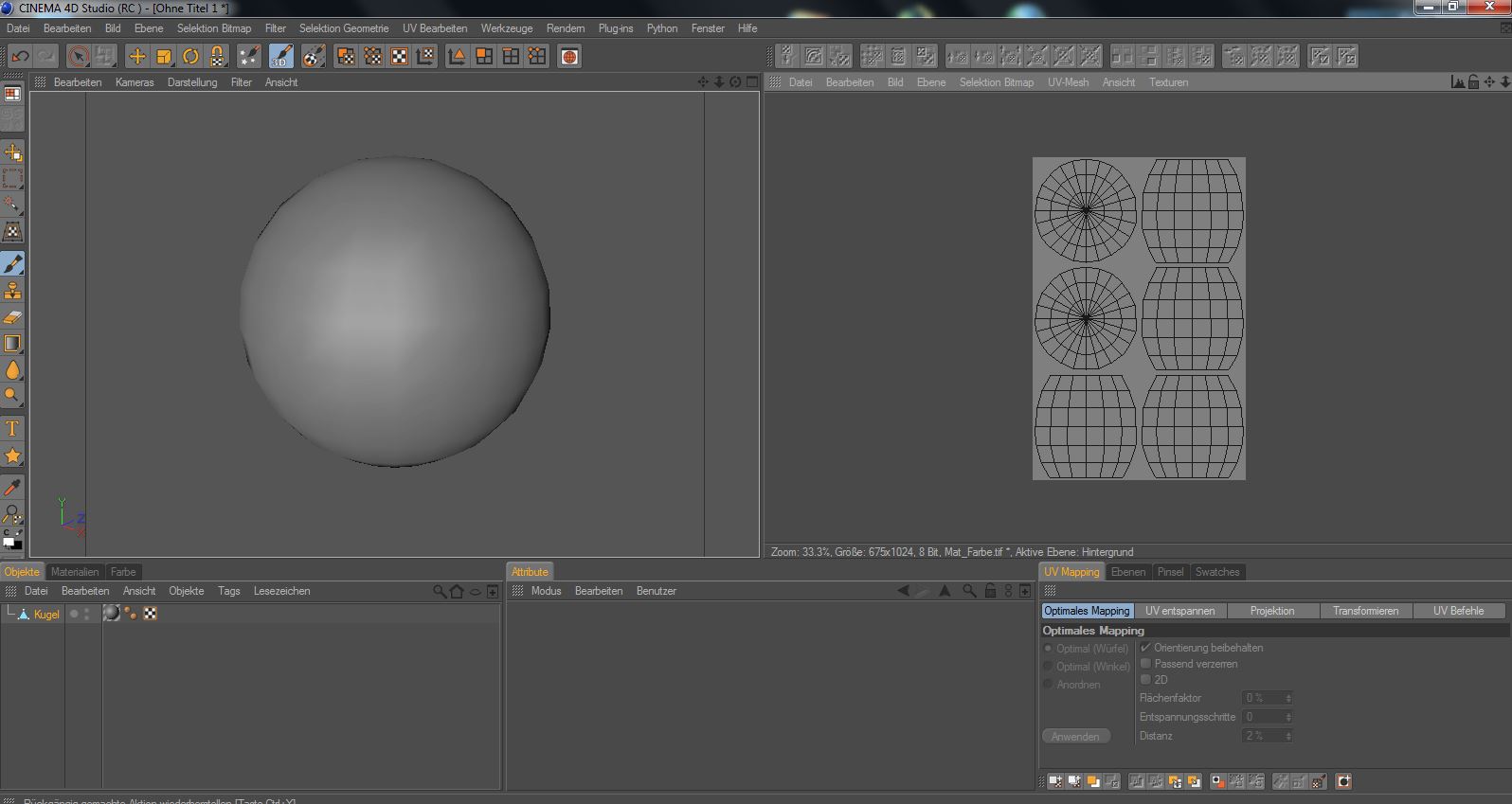
Task: Click the UV entspannen button
Action: tap(1179, 611)
